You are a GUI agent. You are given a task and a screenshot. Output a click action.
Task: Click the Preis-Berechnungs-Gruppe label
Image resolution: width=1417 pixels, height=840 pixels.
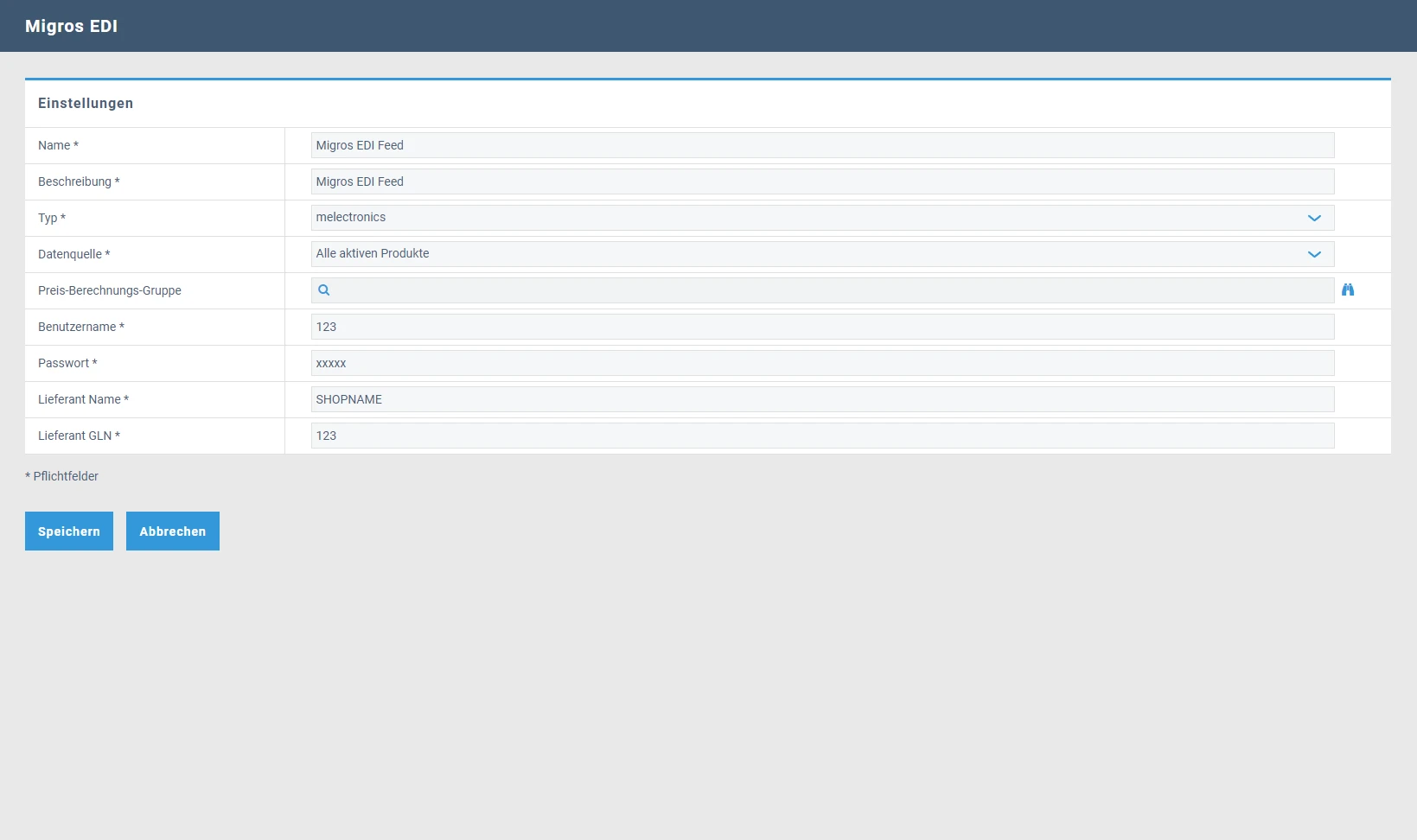pyautogui.click(x=110, y=290)
